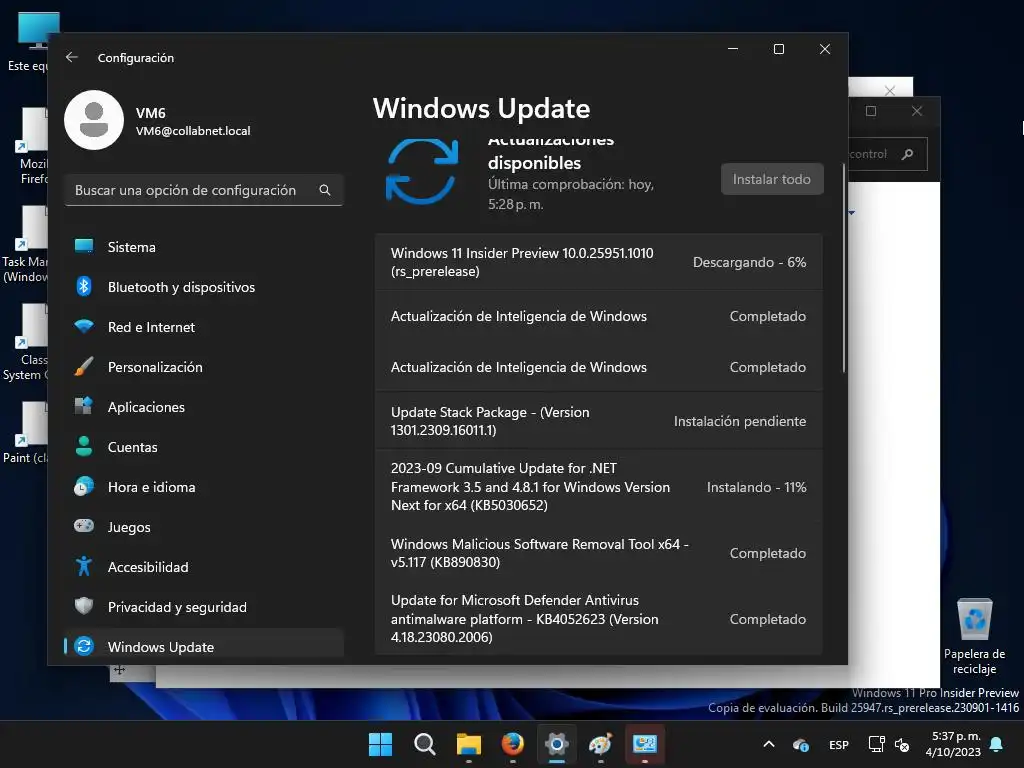This screenshot has width=1024, height=768.
Task: Open Accesibilidad settings
Action: pyautogui.click(x=204, y=566)
